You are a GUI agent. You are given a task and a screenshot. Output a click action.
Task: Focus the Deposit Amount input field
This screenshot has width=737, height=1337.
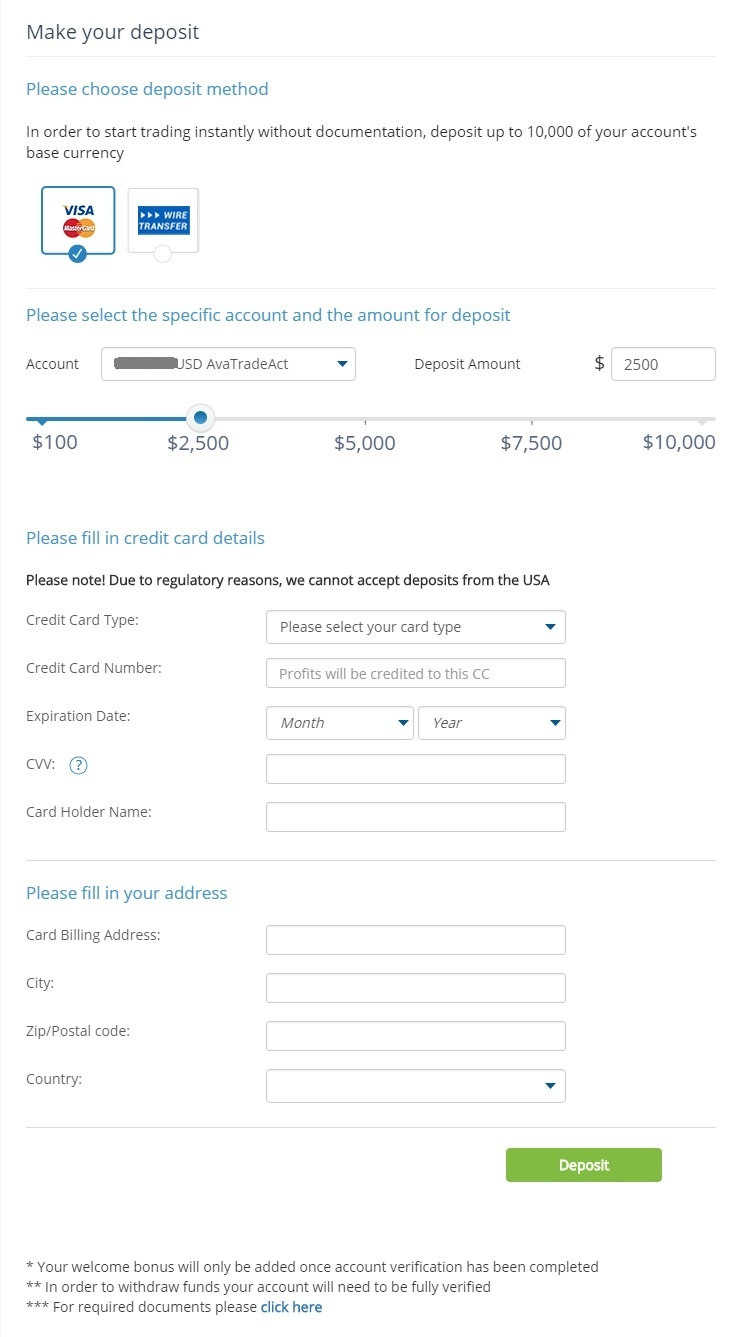(663, 364)
